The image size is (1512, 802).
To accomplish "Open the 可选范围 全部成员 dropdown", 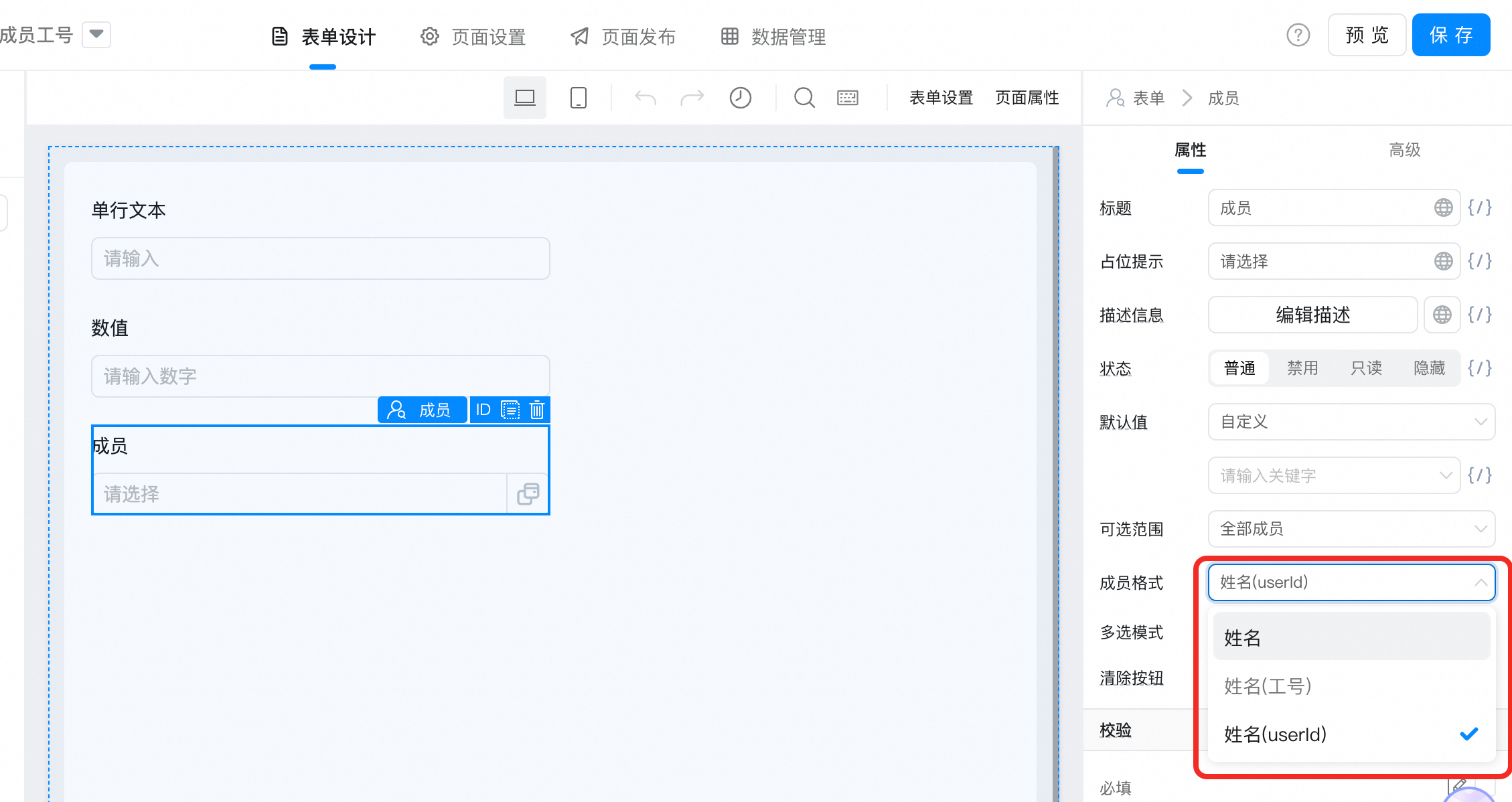I will 1351,529.
